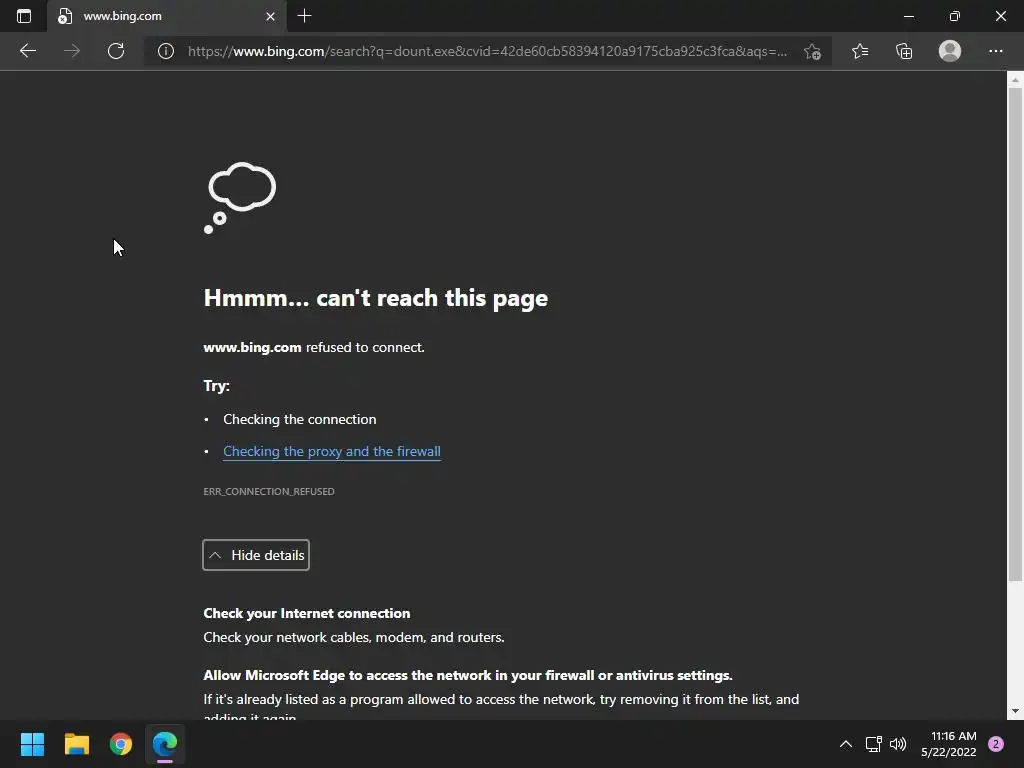The height and width of the screenshot is (768, 1024).
Task: Refresh the current page
Action: (116, 51)
